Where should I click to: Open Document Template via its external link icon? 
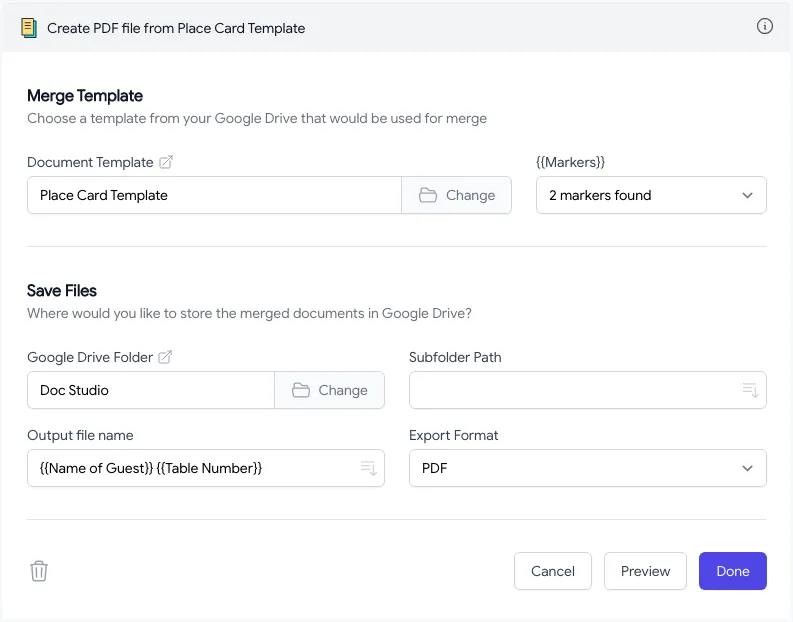coord(166,162)
